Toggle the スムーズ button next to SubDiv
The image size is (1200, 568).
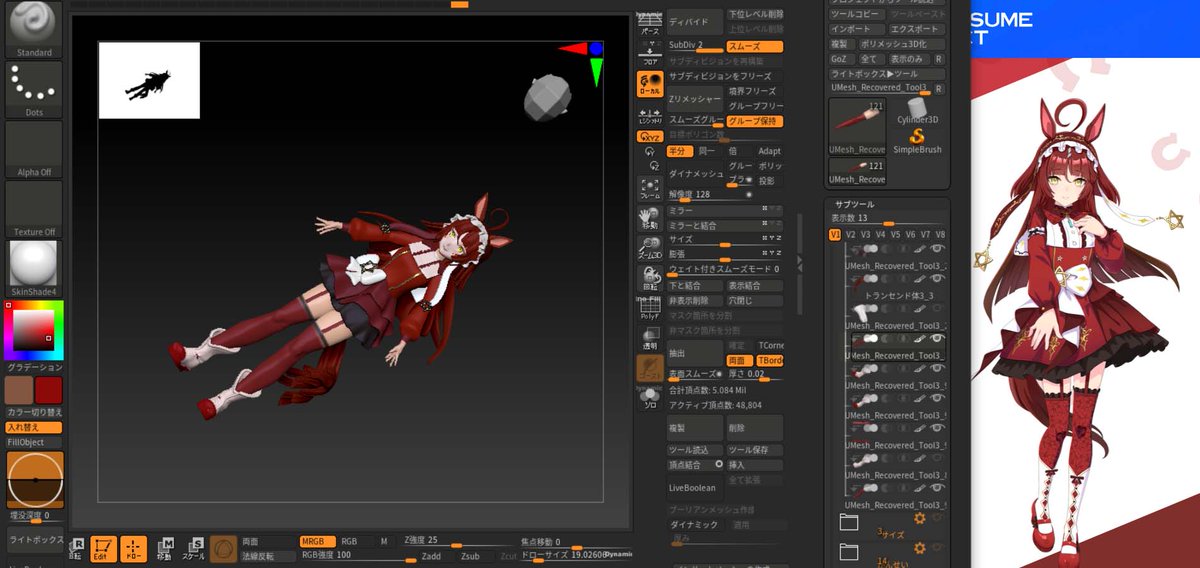click(754, 46)
